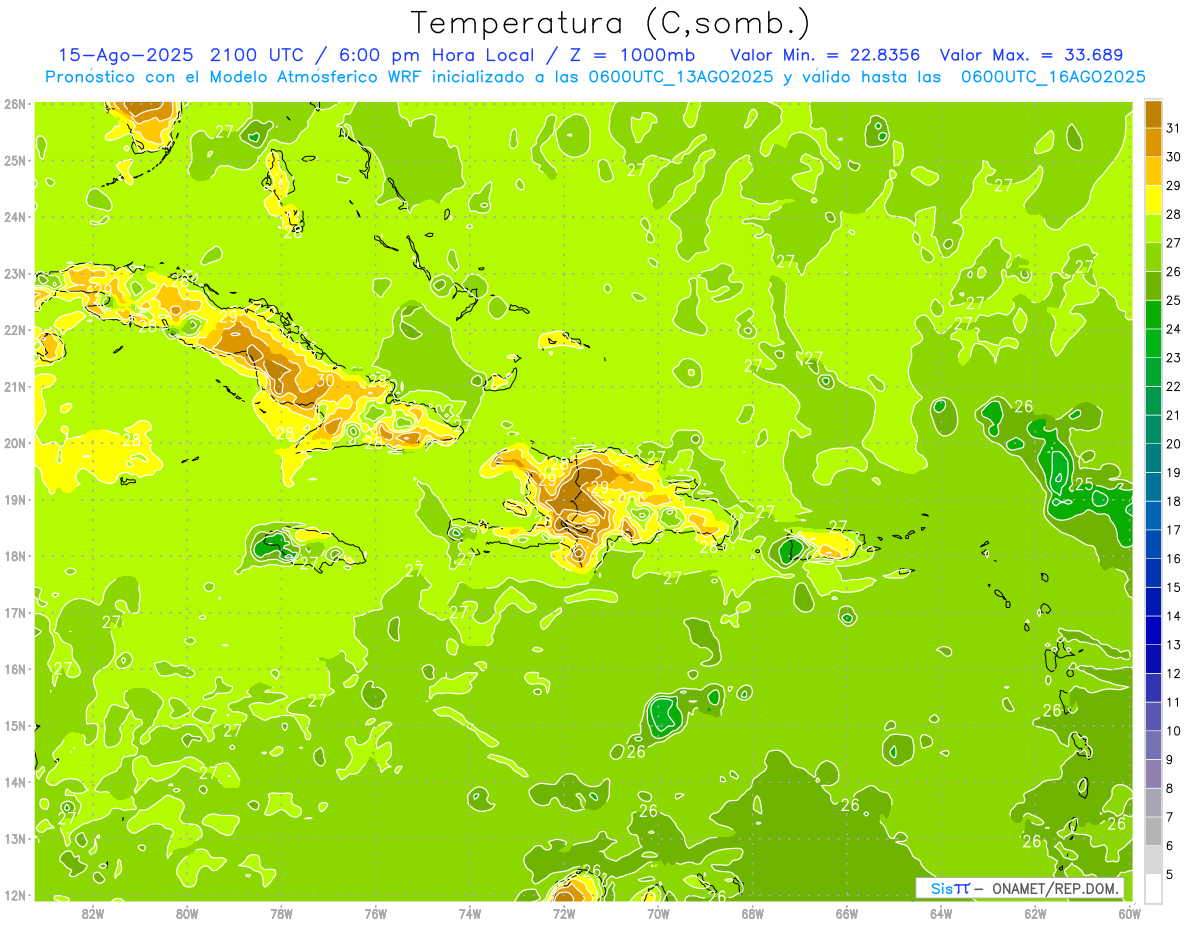Select the '15-Ago-2025' date text
Viewport: 1200px width, 927px height.
[125, 55]
